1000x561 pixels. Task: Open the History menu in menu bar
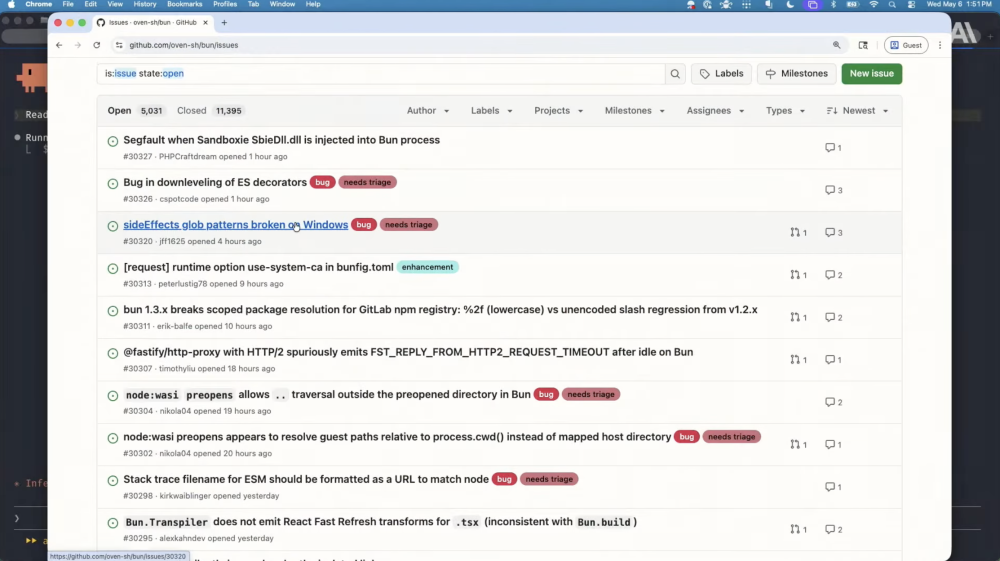145,4
